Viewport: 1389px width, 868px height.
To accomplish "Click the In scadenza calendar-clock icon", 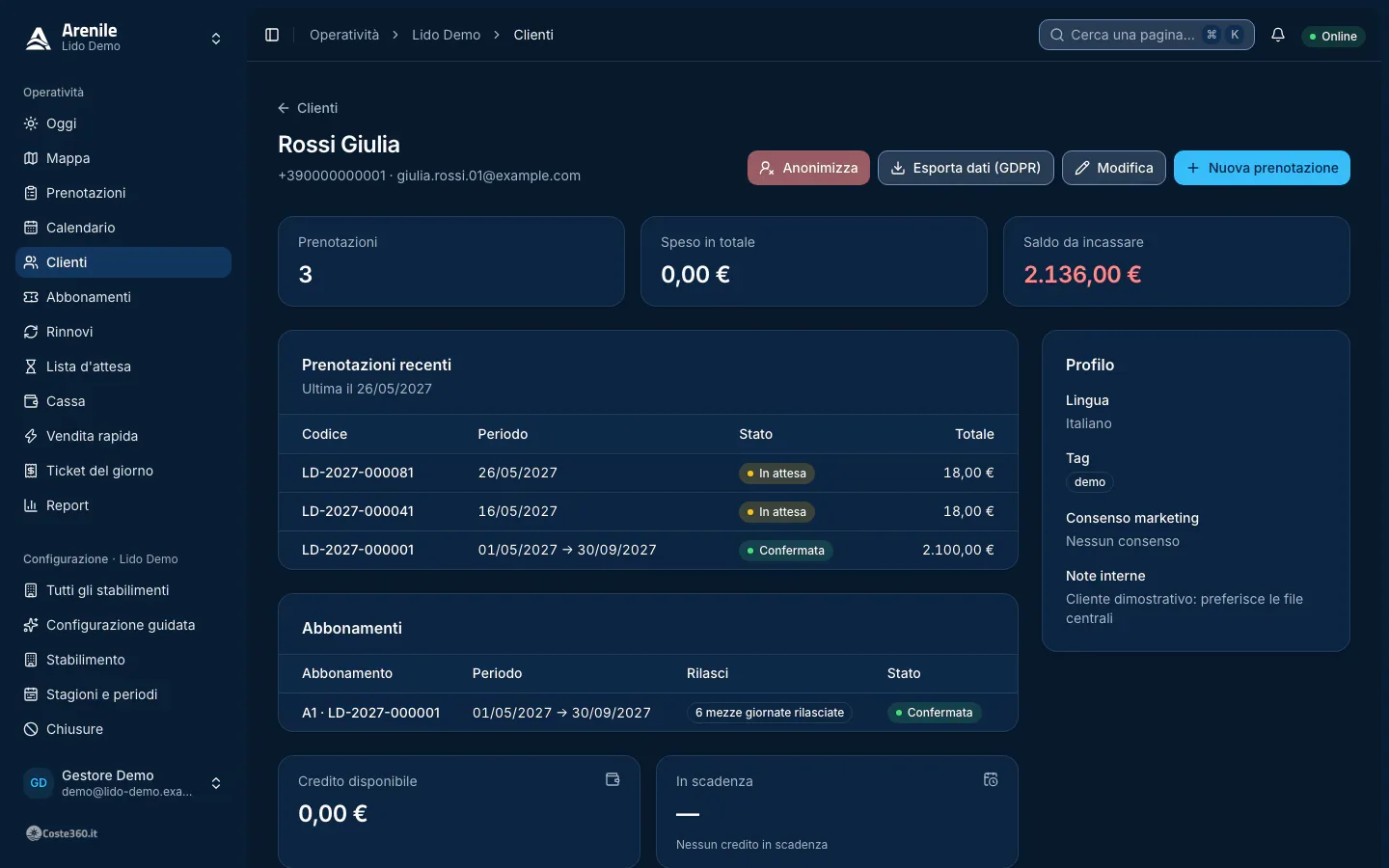I will pos(991,779).
